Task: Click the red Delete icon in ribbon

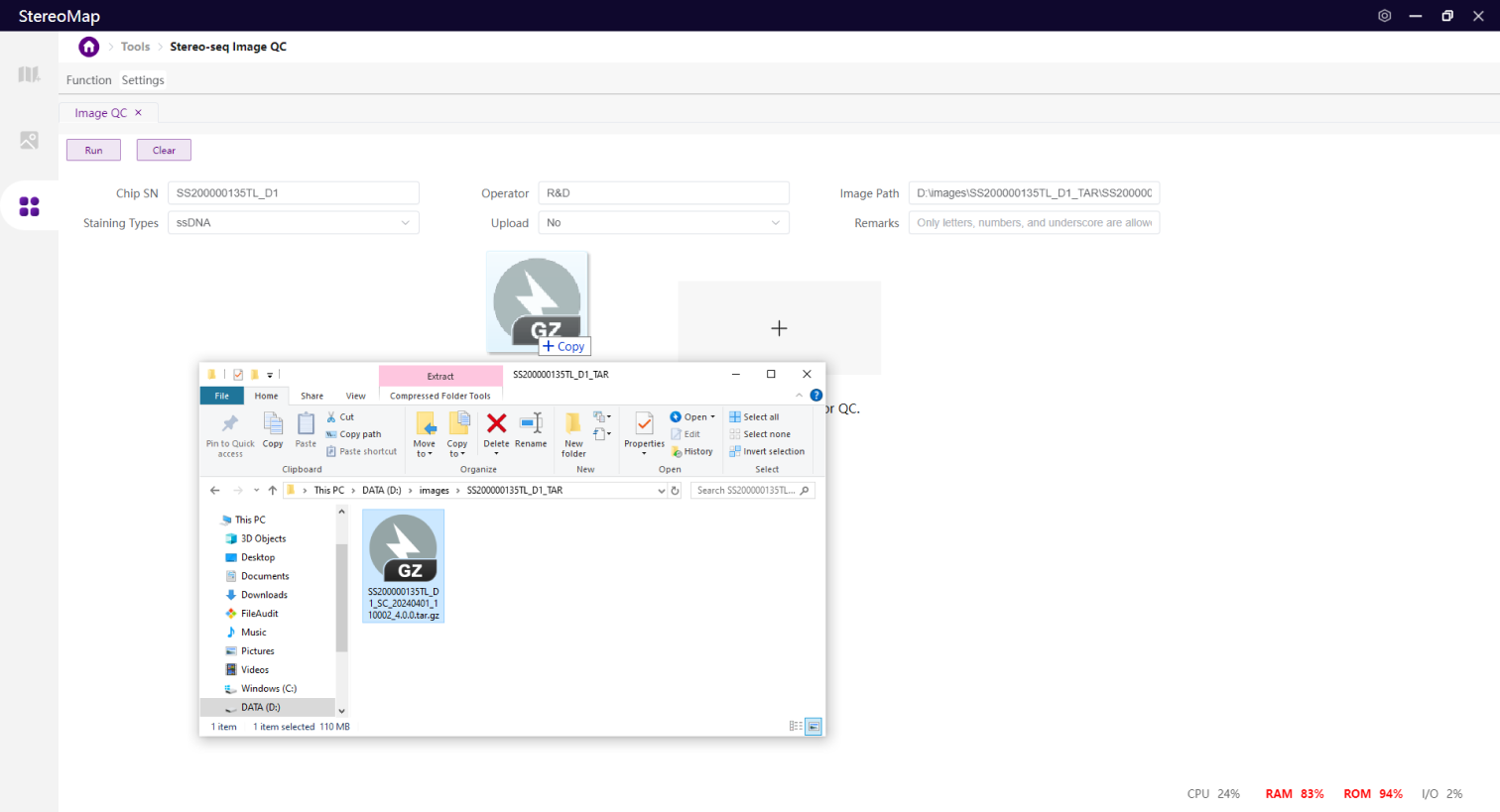Action: [x=496, y=424]
